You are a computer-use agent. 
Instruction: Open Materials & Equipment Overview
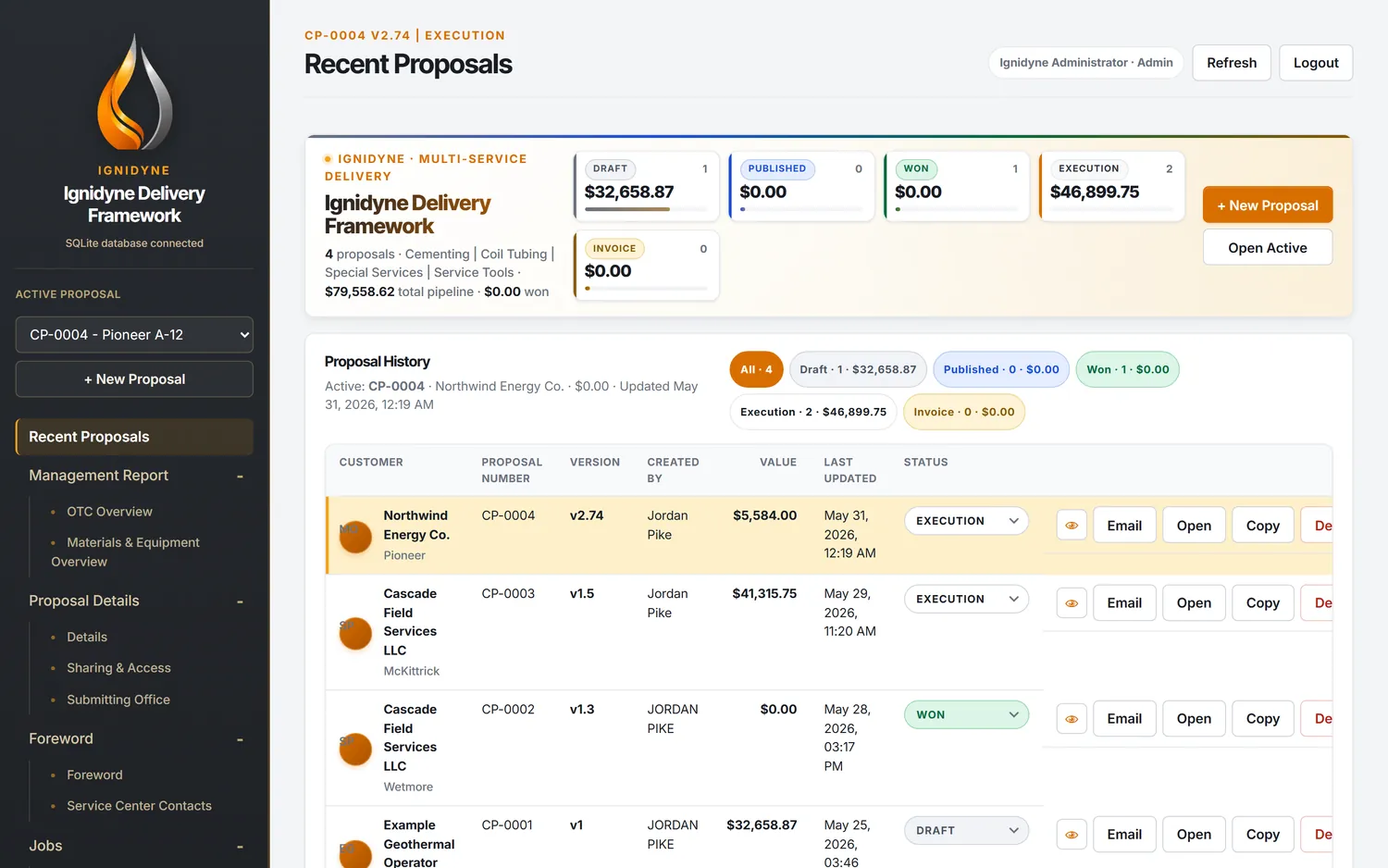(125, 552)
